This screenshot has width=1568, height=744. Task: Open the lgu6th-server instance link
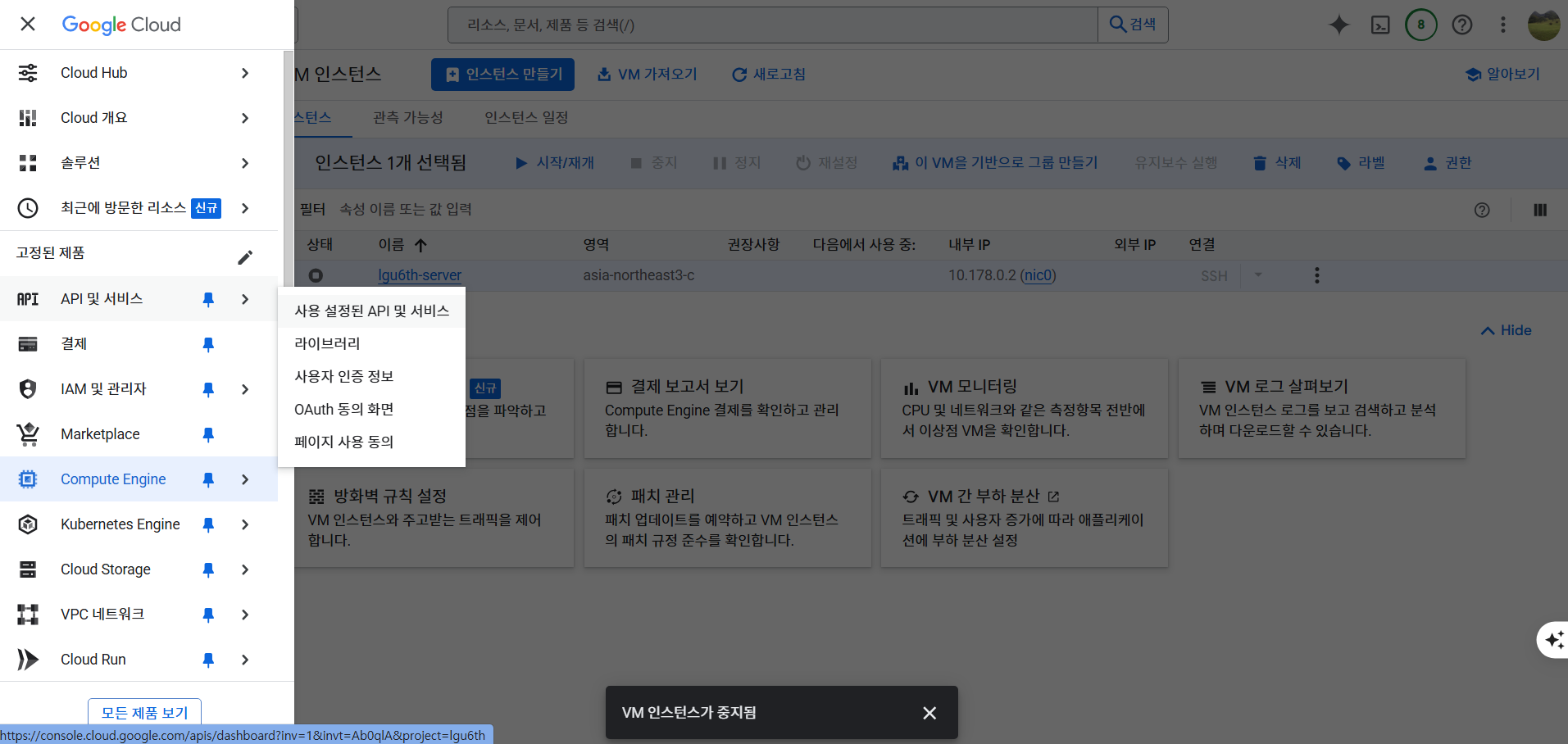tap(420, 275)
